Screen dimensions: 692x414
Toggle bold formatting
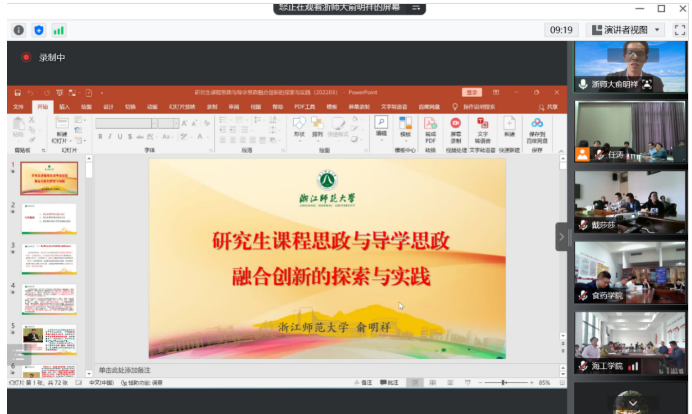tap(100, 136)
